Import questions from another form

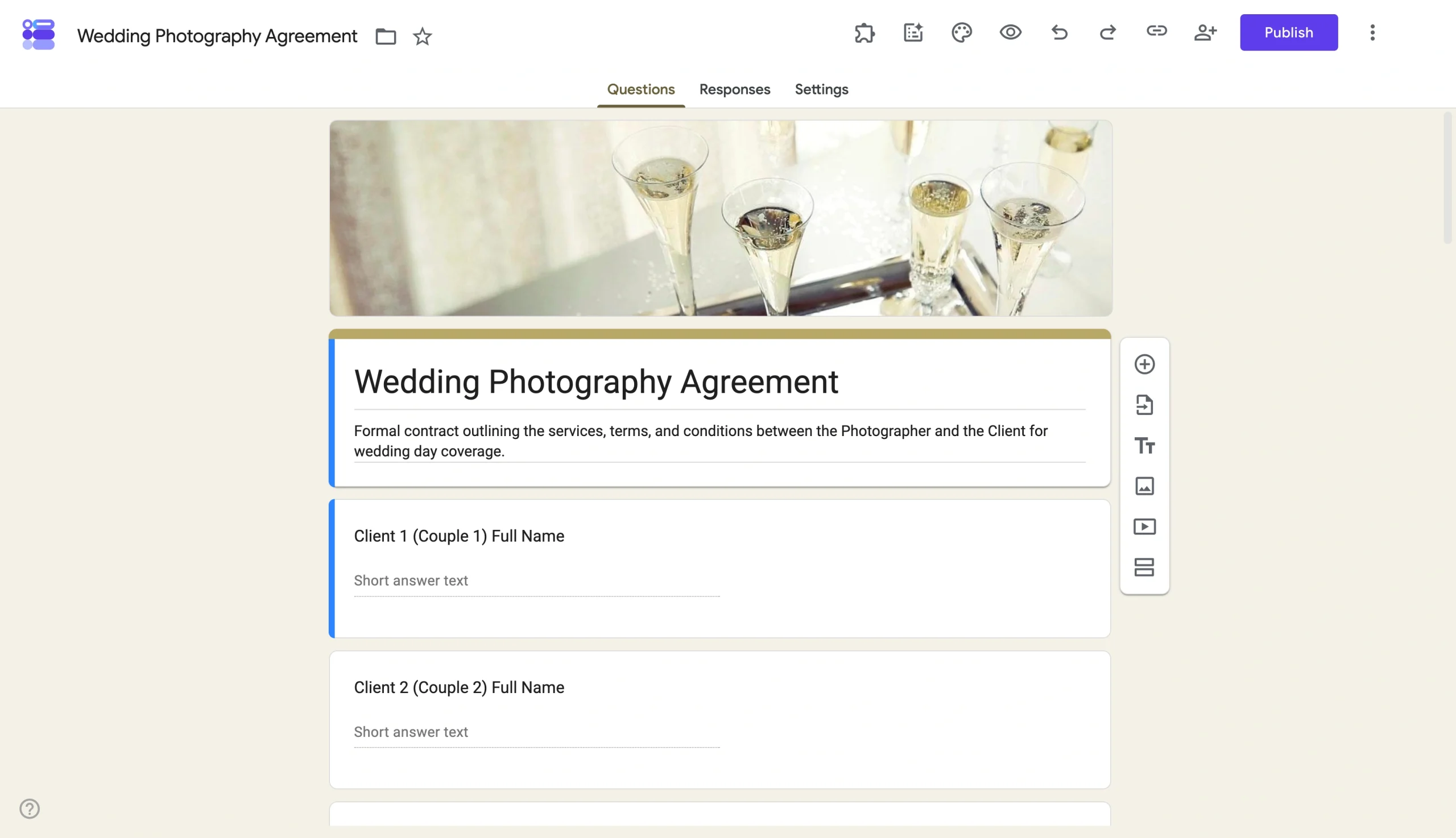click(x=1144, y=405)
